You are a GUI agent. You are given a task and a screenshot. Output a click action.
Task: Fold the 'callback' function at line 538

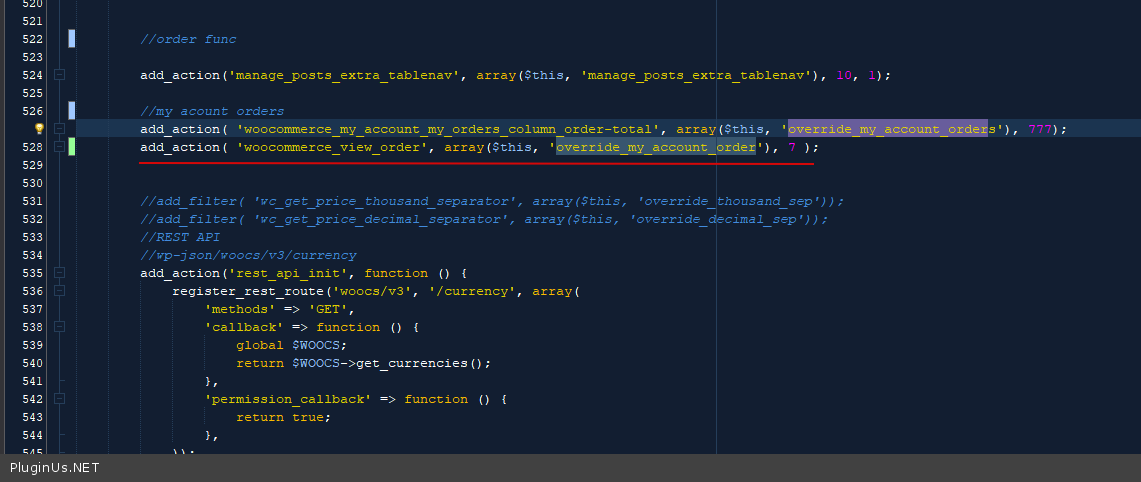(x=60, y=327)
